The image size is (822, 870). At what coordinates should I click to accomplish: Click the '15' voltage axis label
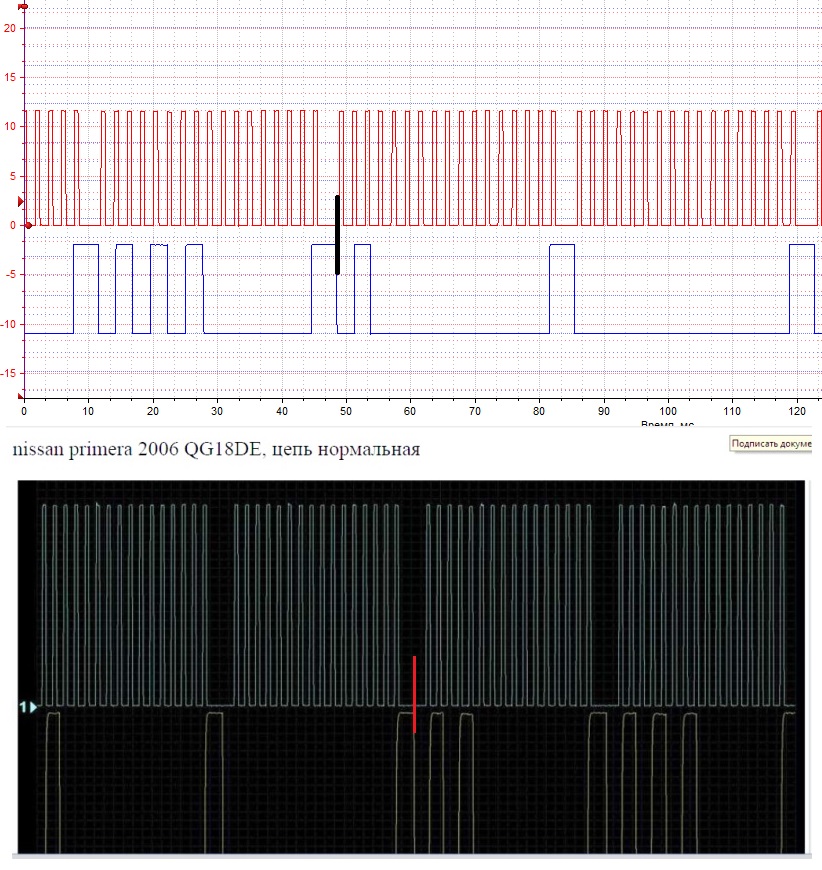[x=10, y=77]
